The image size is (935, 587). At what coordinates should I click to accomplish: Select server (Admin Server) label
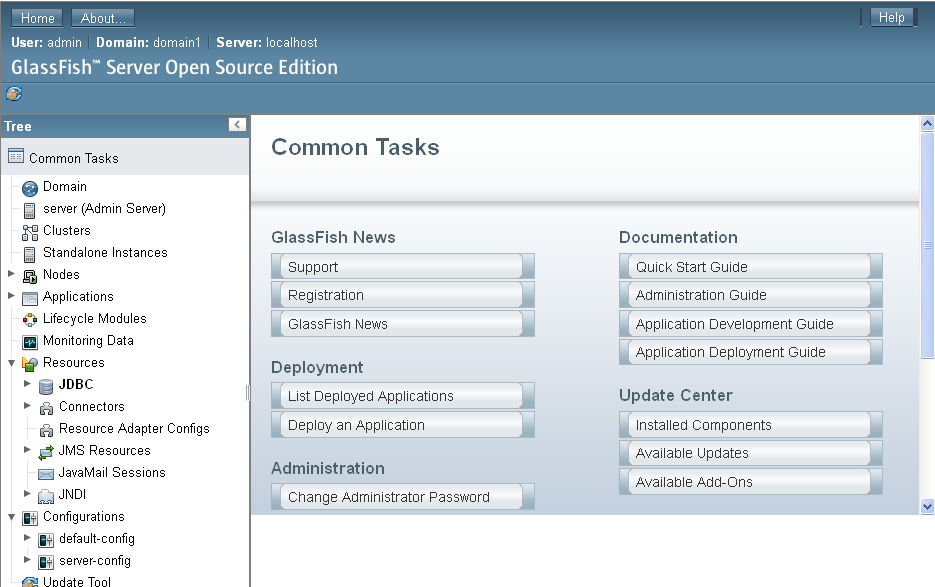104,208
